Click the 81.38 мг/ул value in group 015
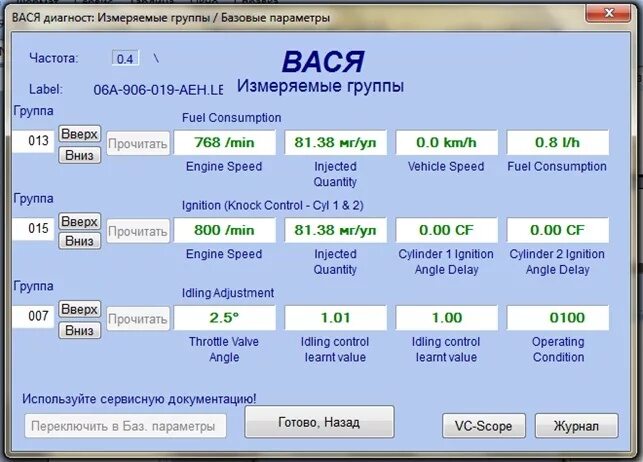The height and width of the screenshot is (462, 643). (335, 230)
